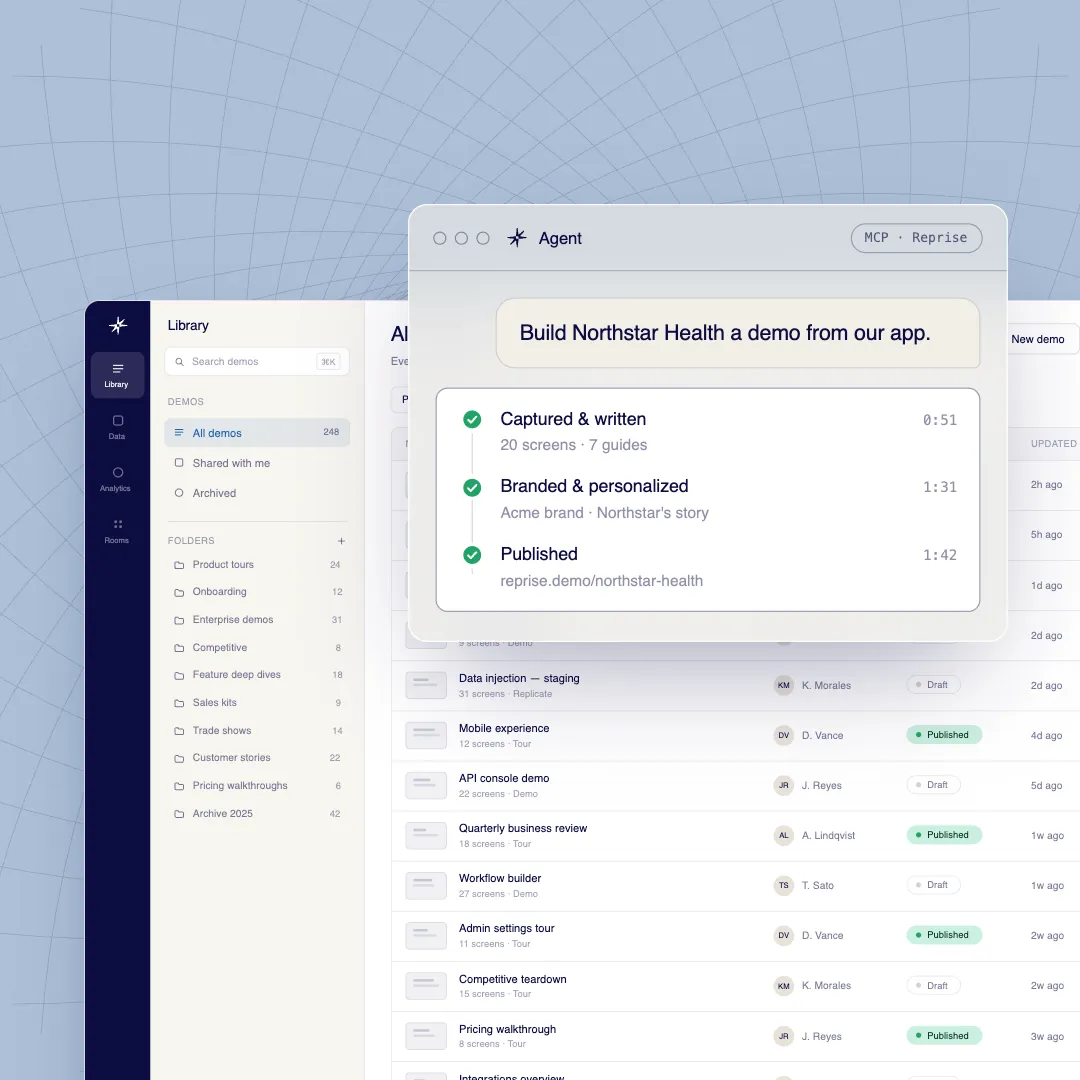The image size is (1080, 1080).
Task: Open Archived demos list
Action: click(x=257, y=493)
